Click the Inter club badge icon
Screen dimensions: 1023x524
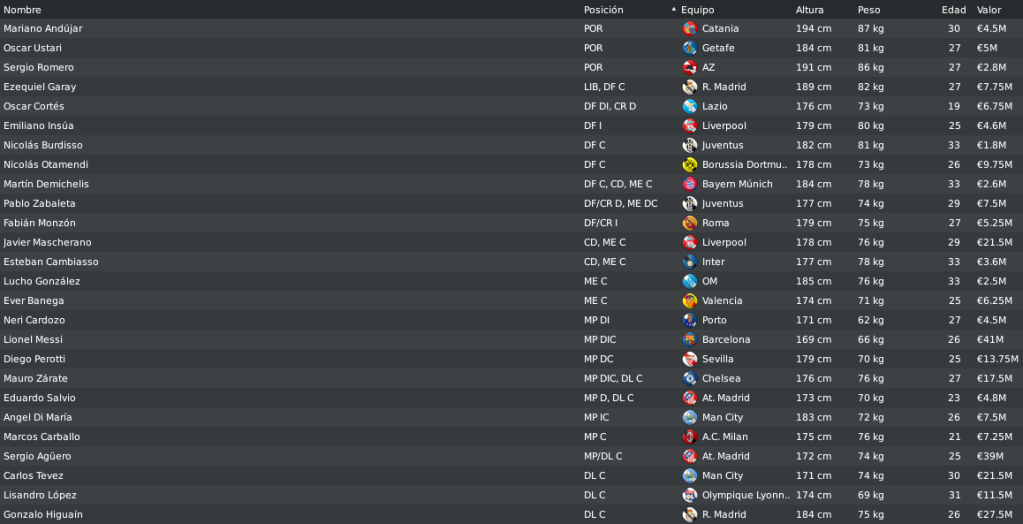[689, 262]
